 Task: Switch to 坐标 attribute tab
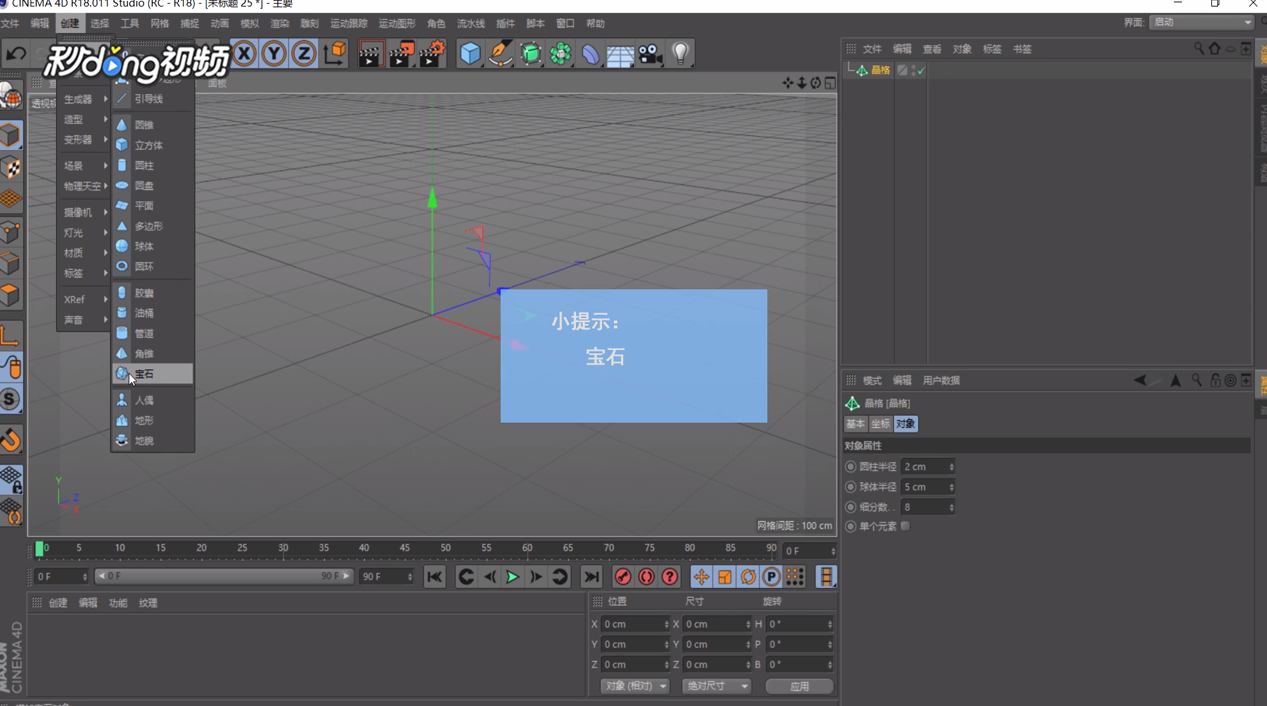[x=880, y=424]
